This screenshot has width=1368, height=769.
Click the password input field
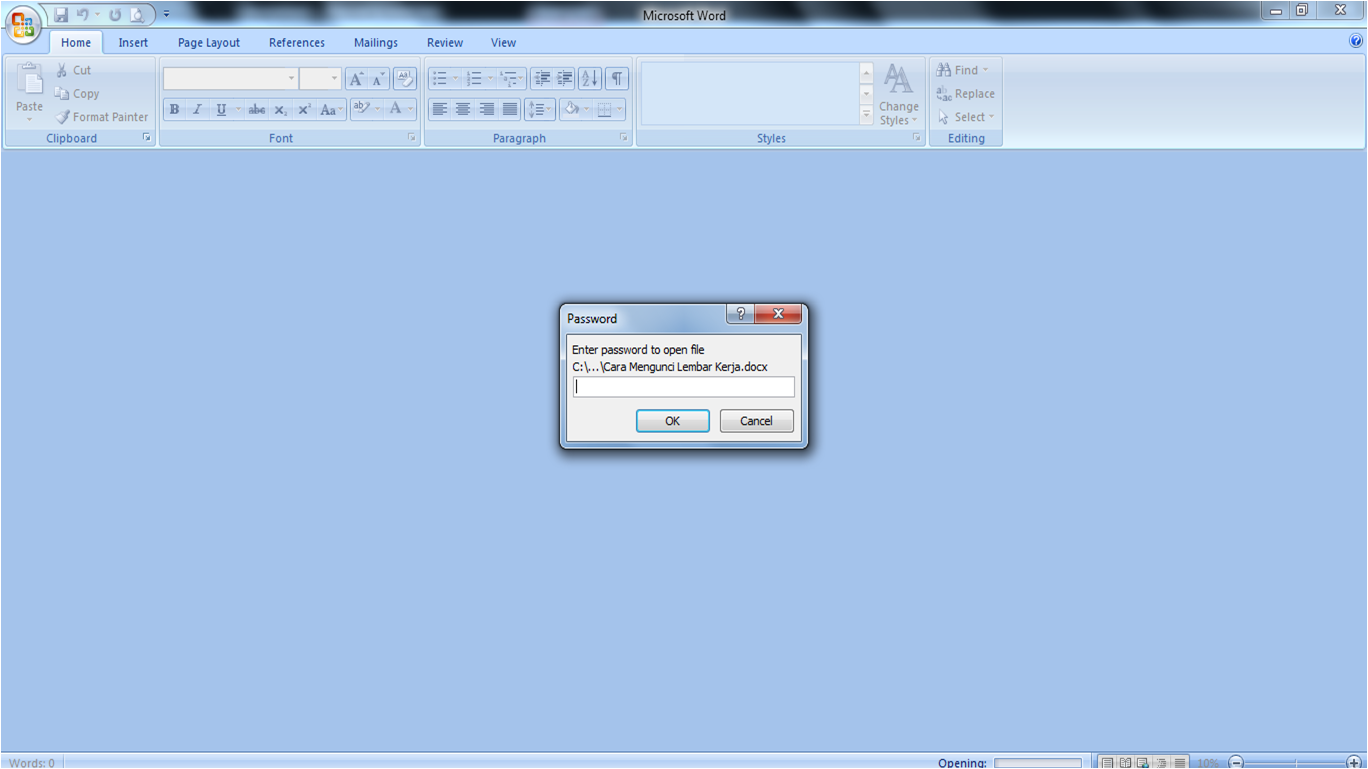(684, 387)
